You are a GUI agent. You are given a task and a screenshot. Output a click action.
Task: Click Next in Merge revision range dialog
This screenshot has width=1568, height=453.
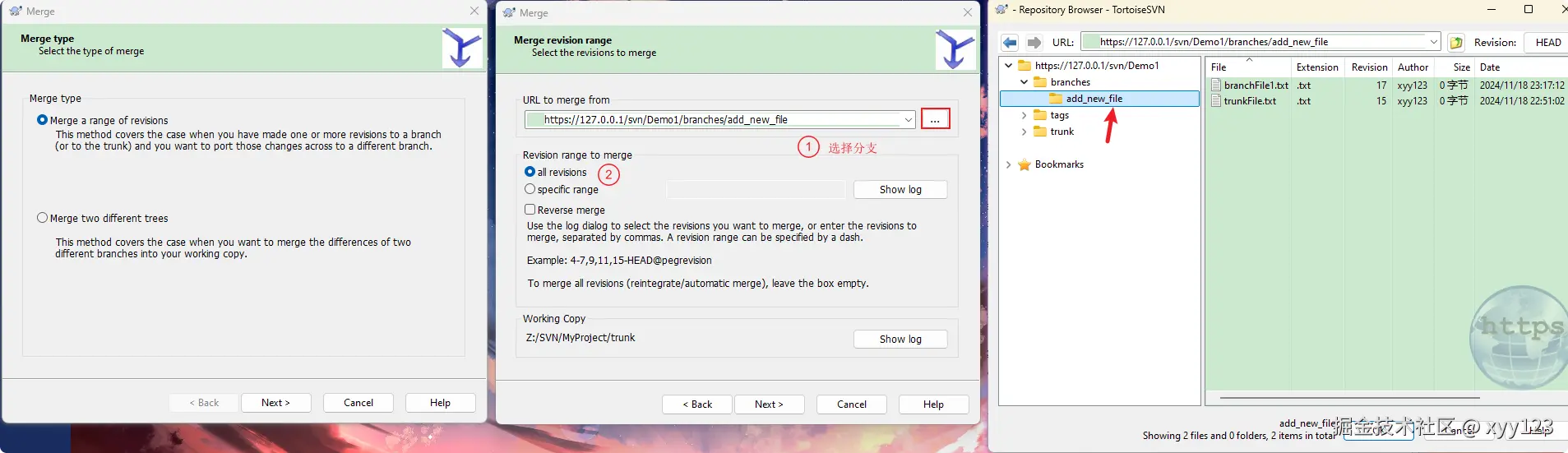point(769,404)
